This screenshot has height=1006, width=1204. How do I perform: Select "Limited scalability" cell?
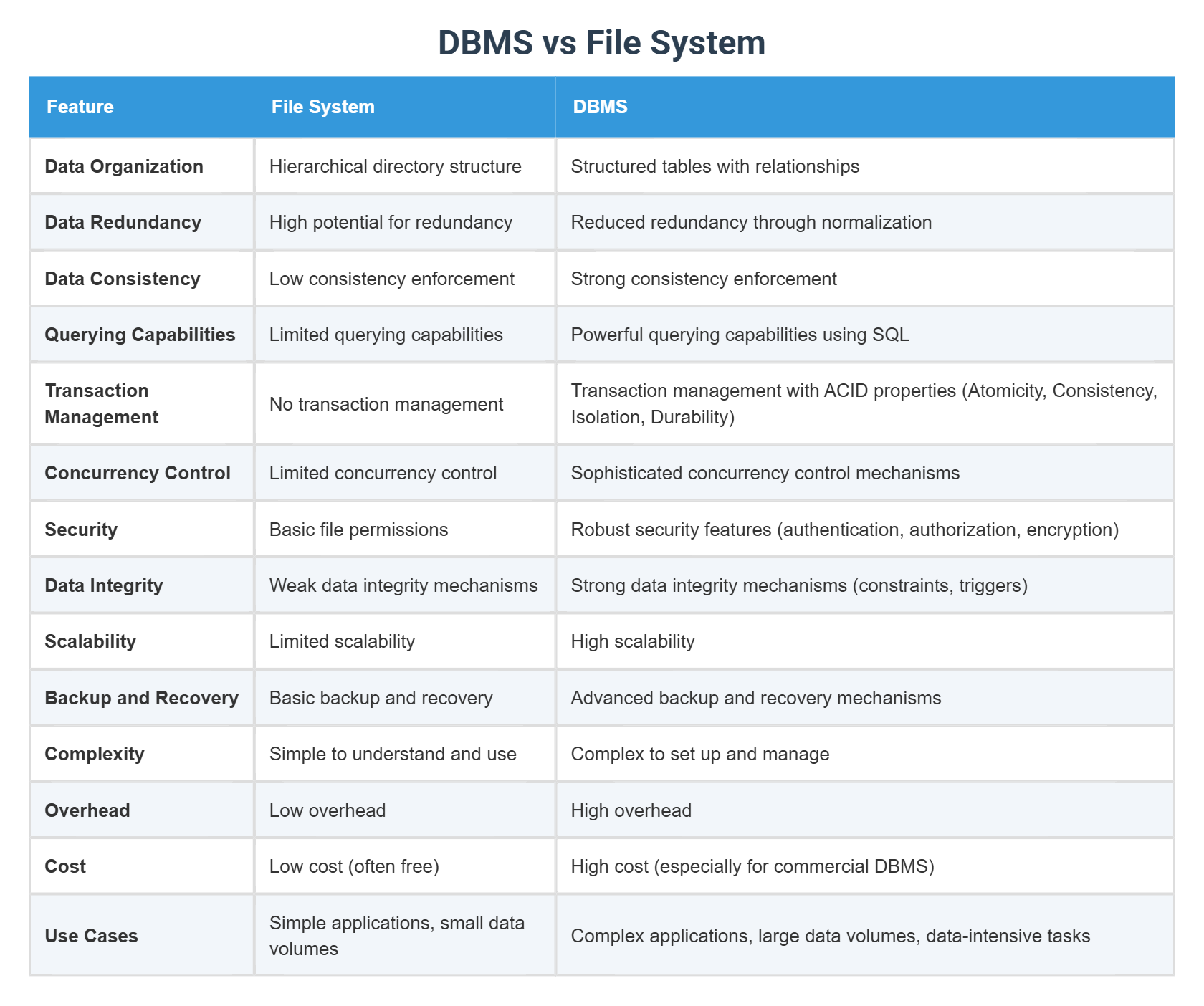coord(405,641)
